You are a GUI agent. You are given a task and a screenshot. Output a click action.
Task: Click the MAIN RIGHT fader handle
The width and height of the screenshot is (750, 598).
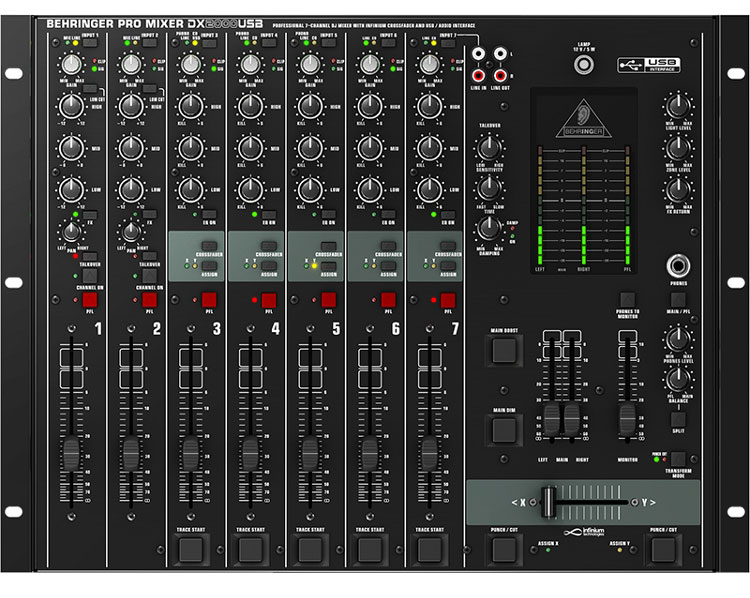coord(572,419)
